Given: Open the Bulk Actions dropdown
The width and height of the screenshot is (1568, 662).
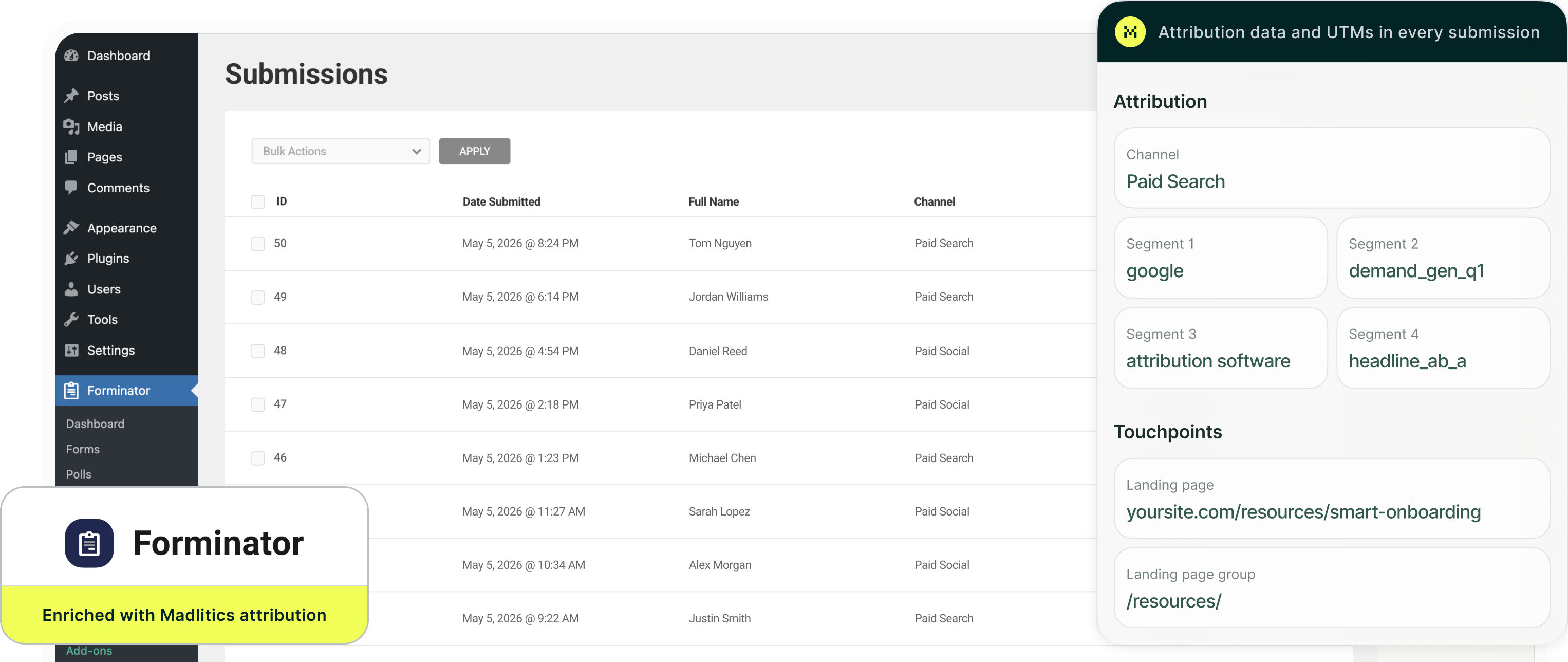Looking at the screenshot, I should 340,151.
